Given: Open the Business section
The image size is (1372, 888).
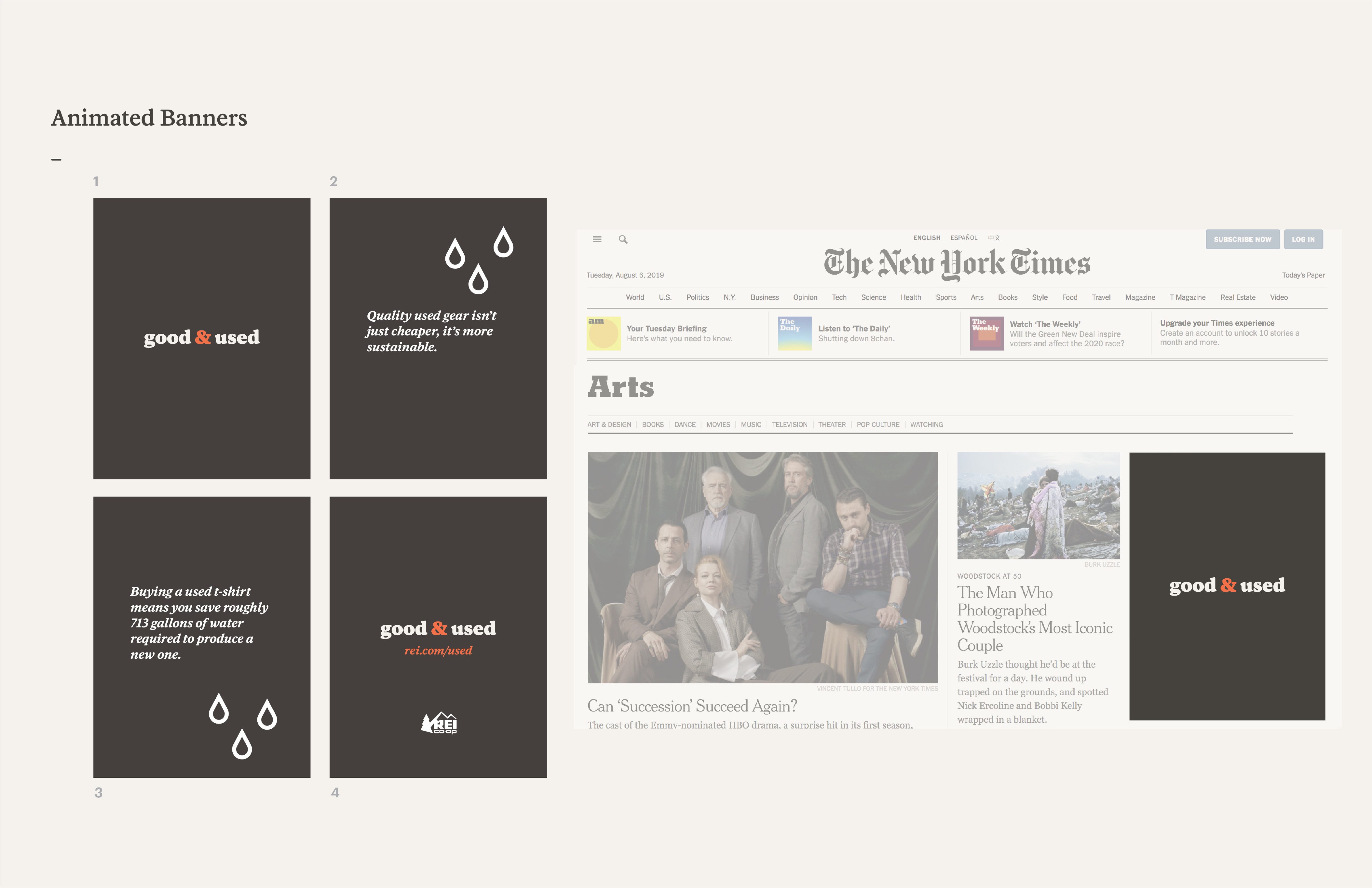Looking at the screenshot, I should 764,298.
